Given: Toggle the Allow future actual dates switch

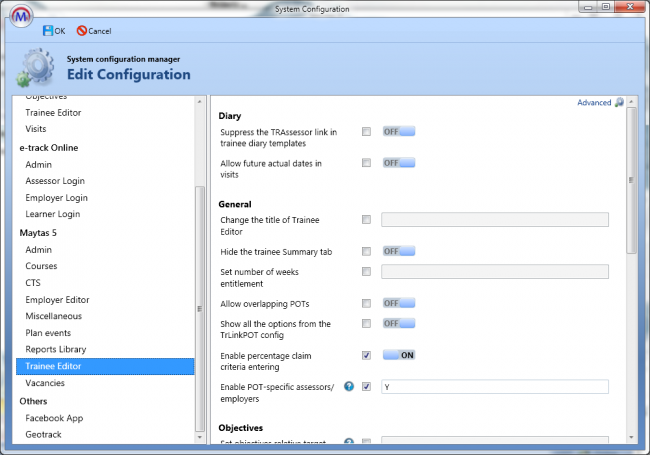Looking at the screenshot, I should tap(398, 162).
